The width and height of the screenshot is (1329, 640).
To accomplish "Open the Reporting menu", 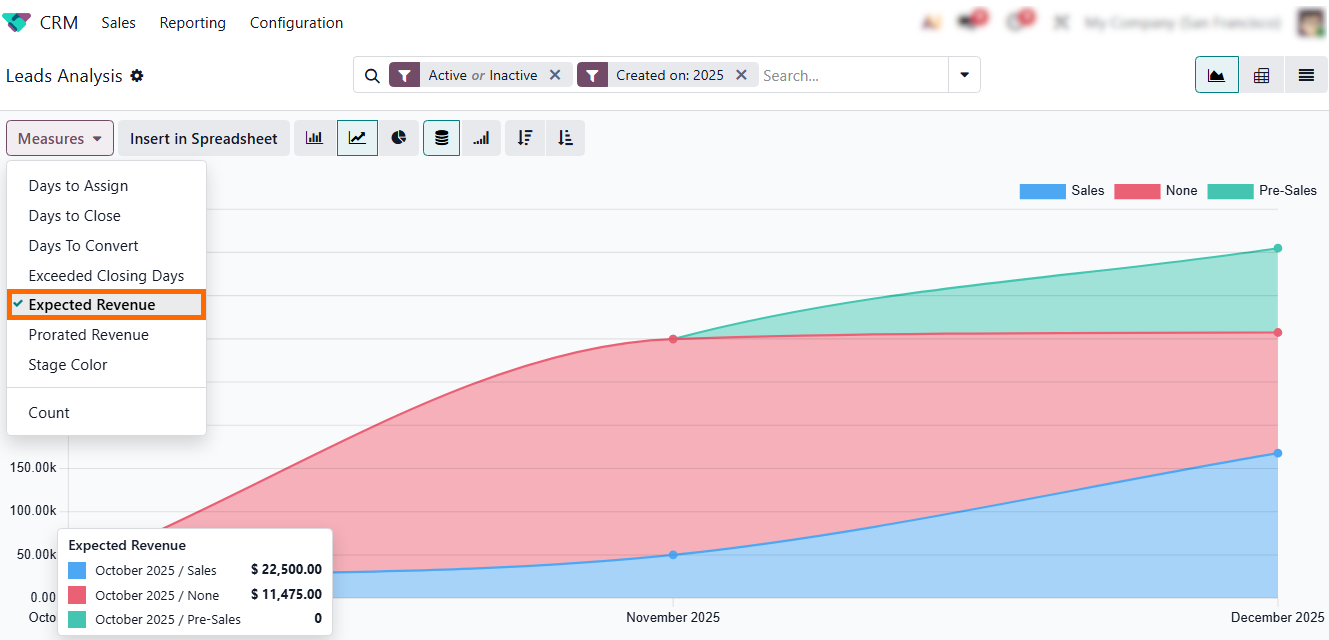I will pyautogui.click(x=192, y=23).
